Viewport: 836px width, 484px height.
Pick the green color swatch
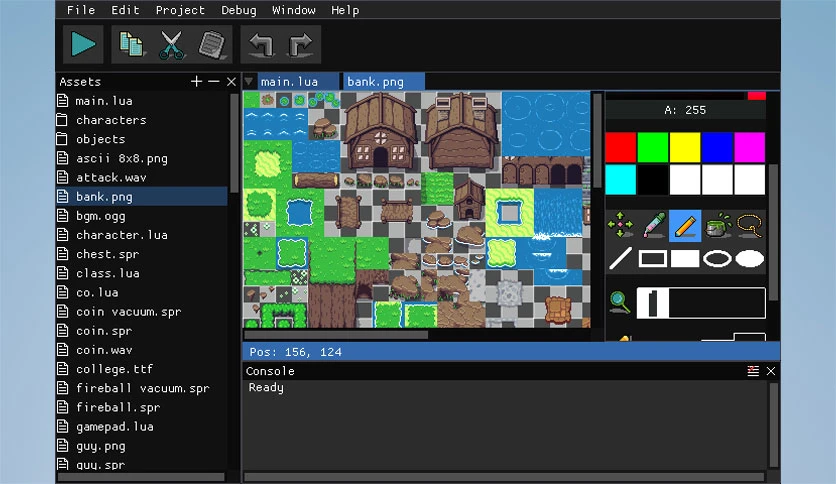653,147
